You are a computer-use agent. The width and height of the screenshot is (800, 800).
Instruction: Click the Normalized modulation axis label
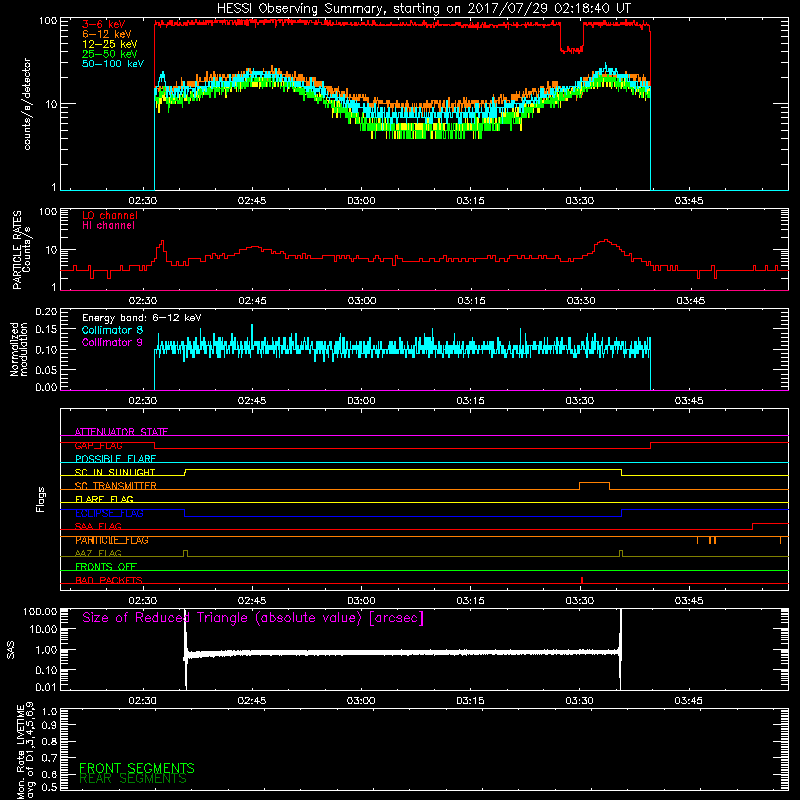(19, 349)
